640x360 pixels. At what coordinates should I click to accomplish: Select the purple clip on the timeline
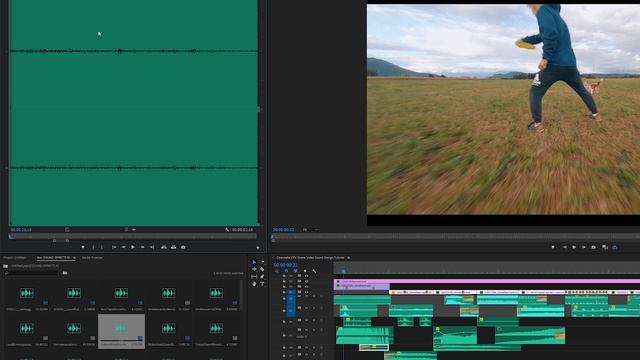click(362, 287)
